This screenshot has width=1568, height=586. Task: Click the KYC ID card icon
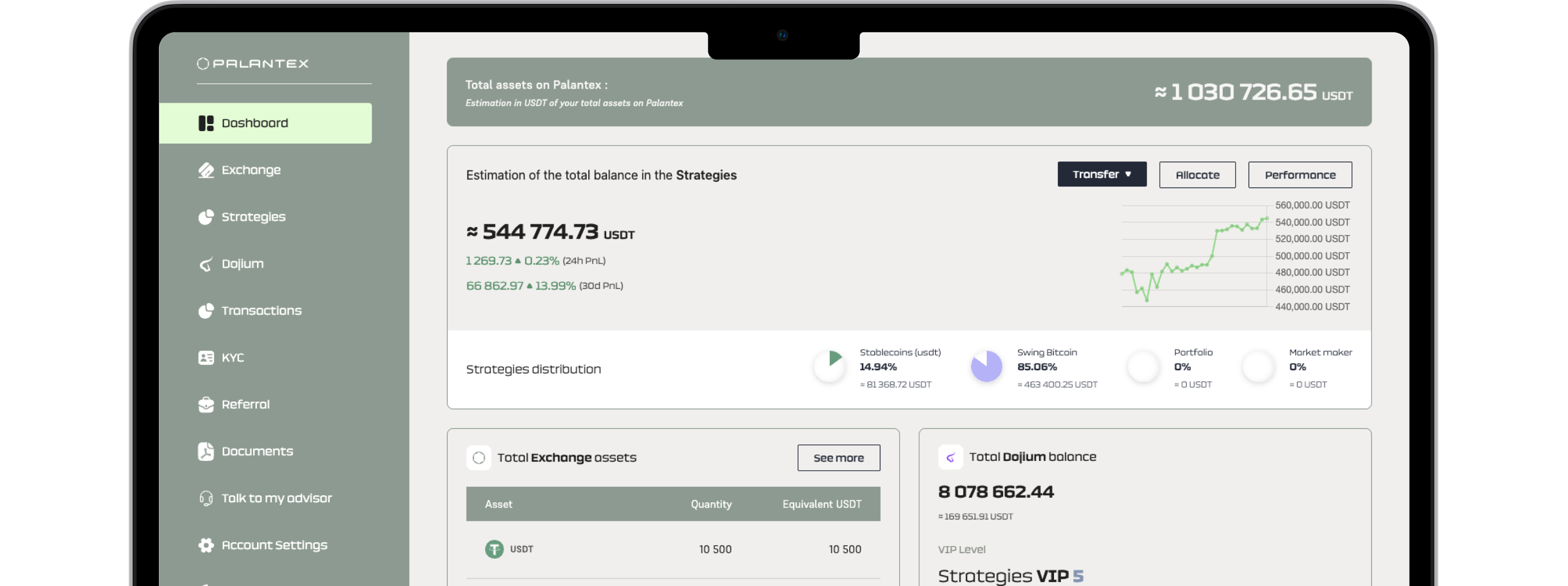206,358
